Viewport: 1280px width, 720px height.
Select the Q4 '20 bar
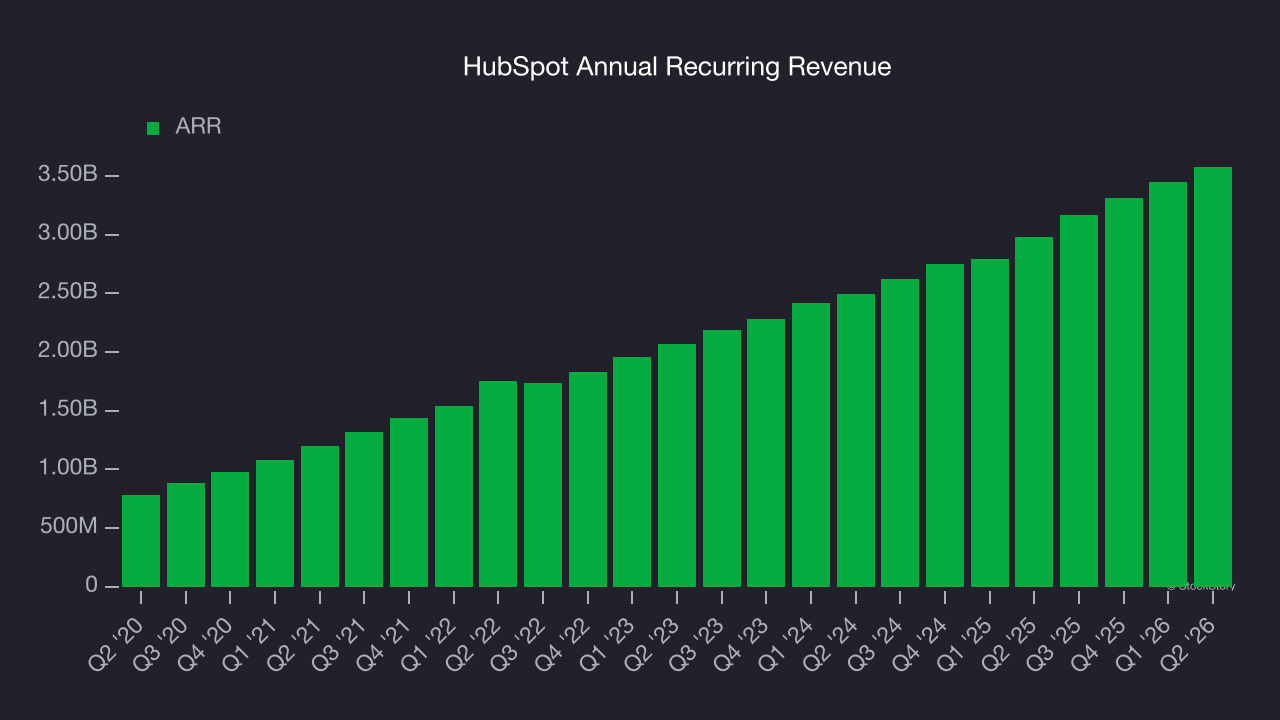point(230,529)
